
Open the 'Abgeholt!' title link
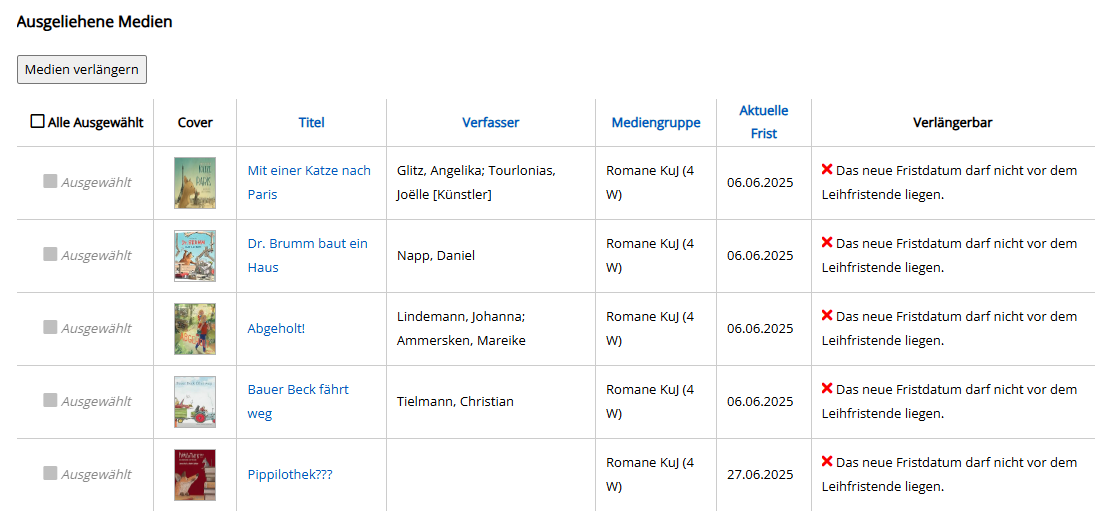point(276,328)
